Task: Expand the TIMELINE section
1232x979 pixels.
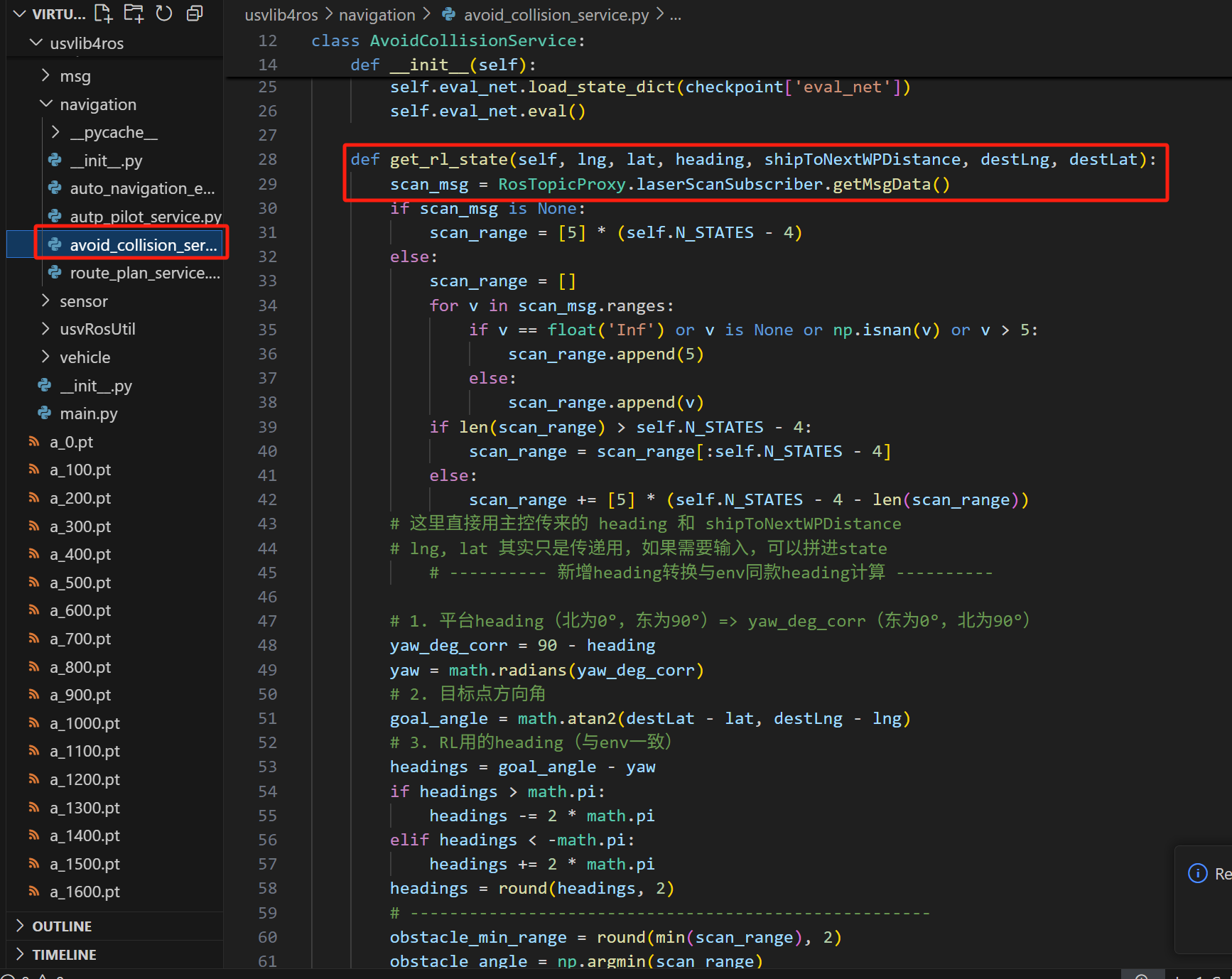Action: [x=64, y=955]
